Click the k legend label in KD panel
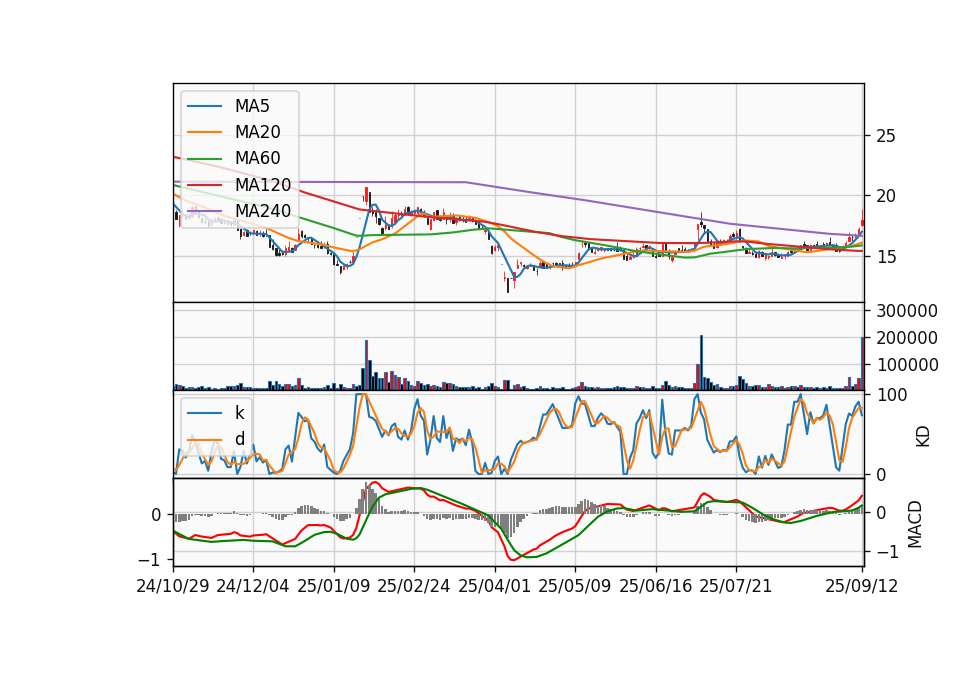Screen dimensions: 960x690 pyautogui.click(x=239, y=413)
